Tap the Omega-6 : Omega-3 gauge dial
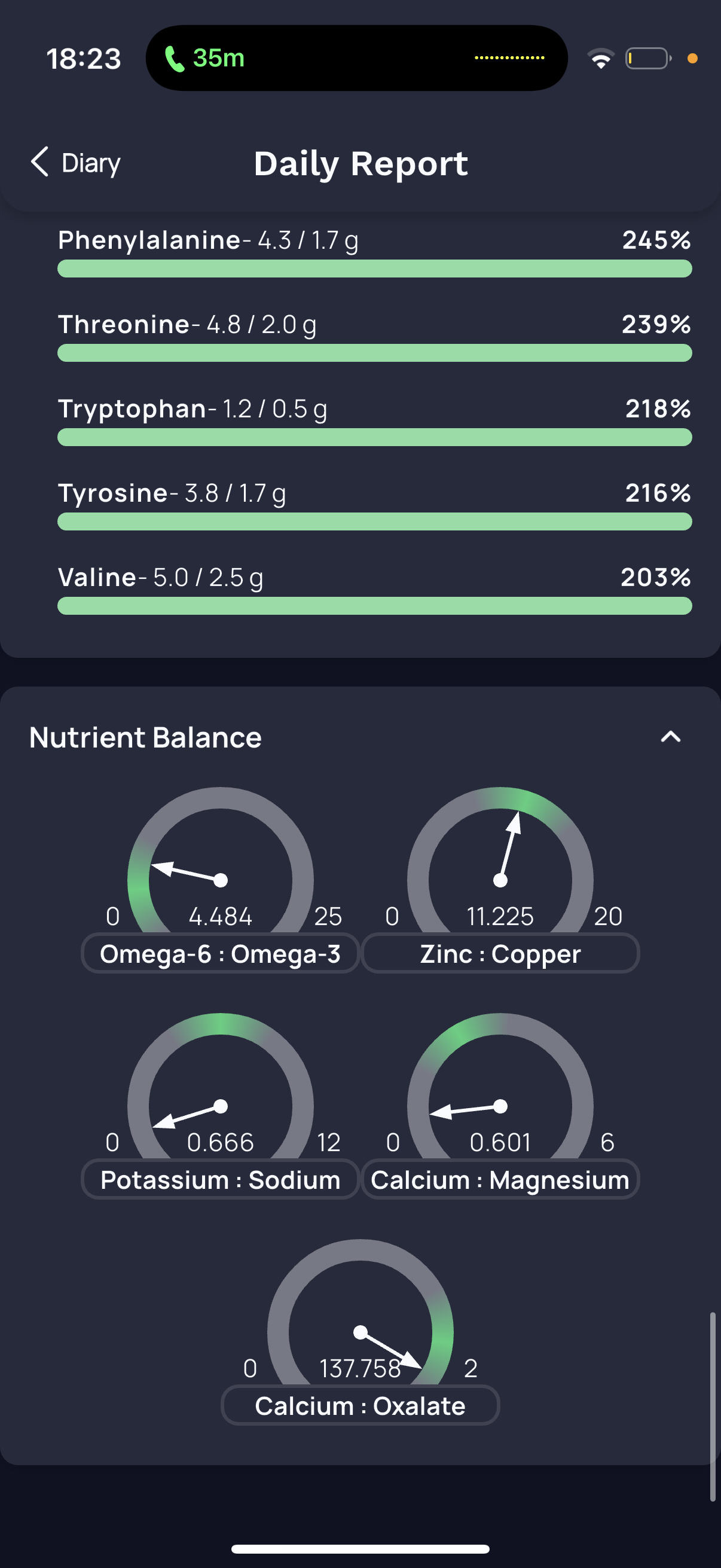 (x=220, y=864)
